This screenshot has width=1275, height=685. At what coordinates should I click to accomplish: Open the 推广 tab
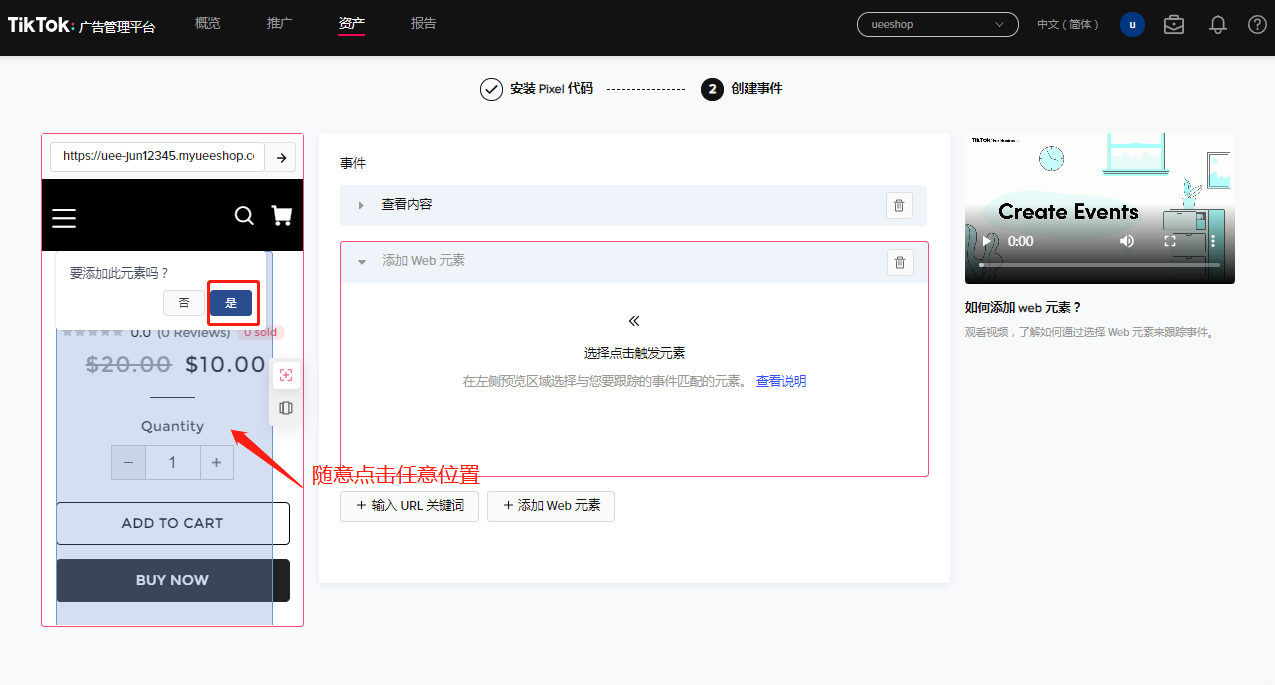280,23
